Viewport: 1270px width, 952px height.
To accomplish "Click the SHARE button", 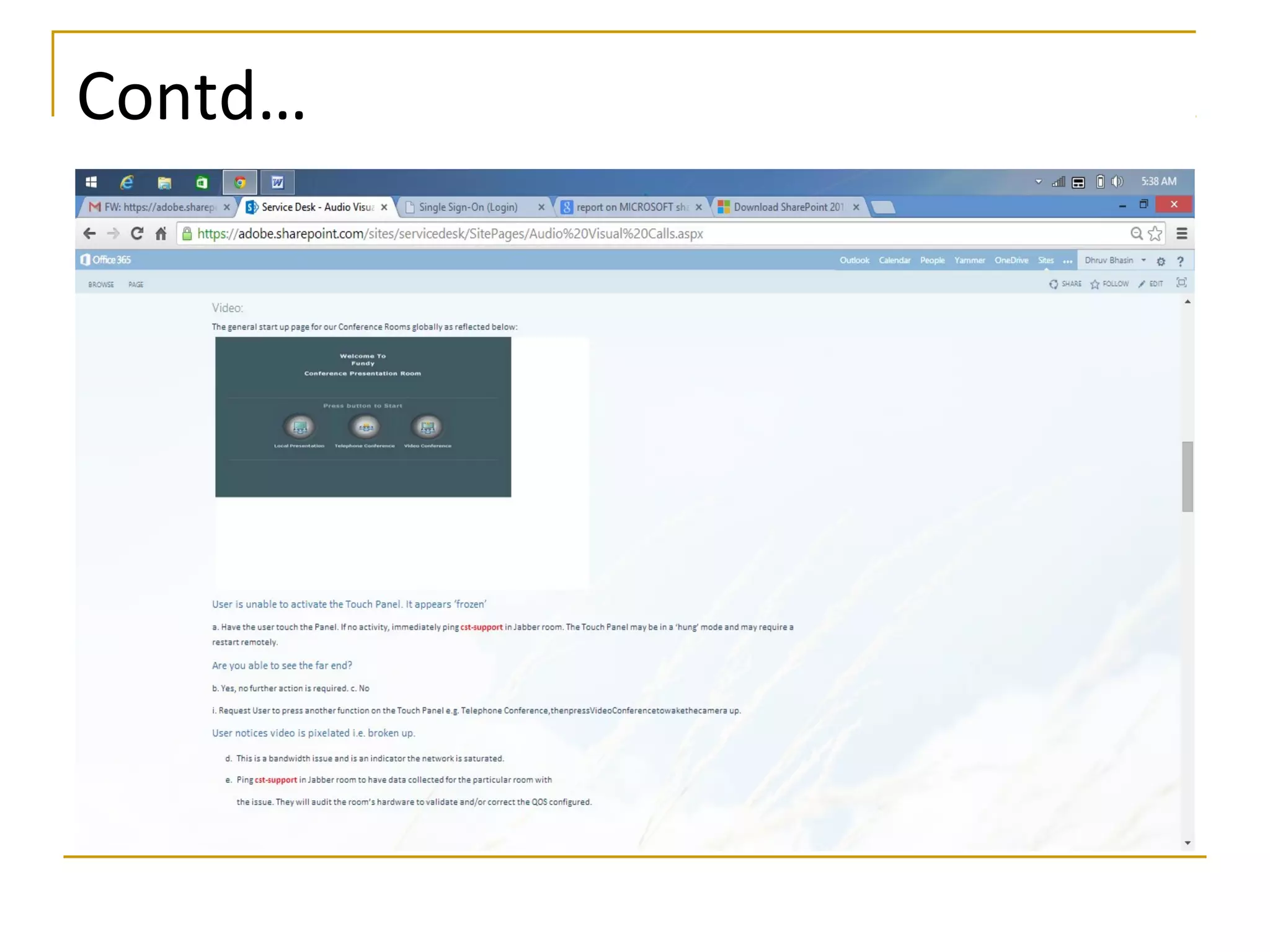I will pos(1065,284).
